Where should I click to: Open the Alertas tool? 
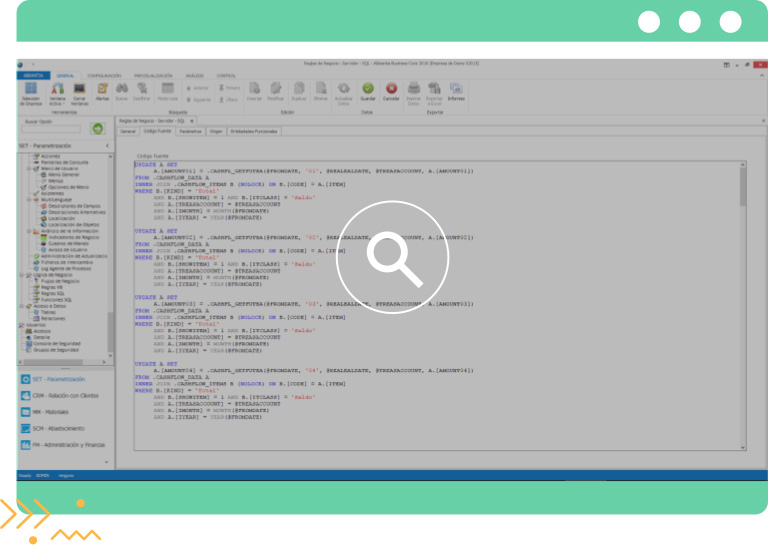(x=102, y=92)
